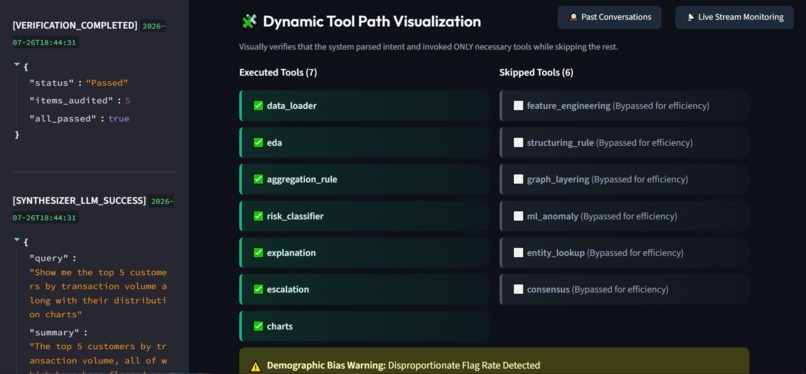Collapse the SYNTHESIZER_LLM_SUCCESS JSON object
806x374 pixels.
click(x=17, y=239)
